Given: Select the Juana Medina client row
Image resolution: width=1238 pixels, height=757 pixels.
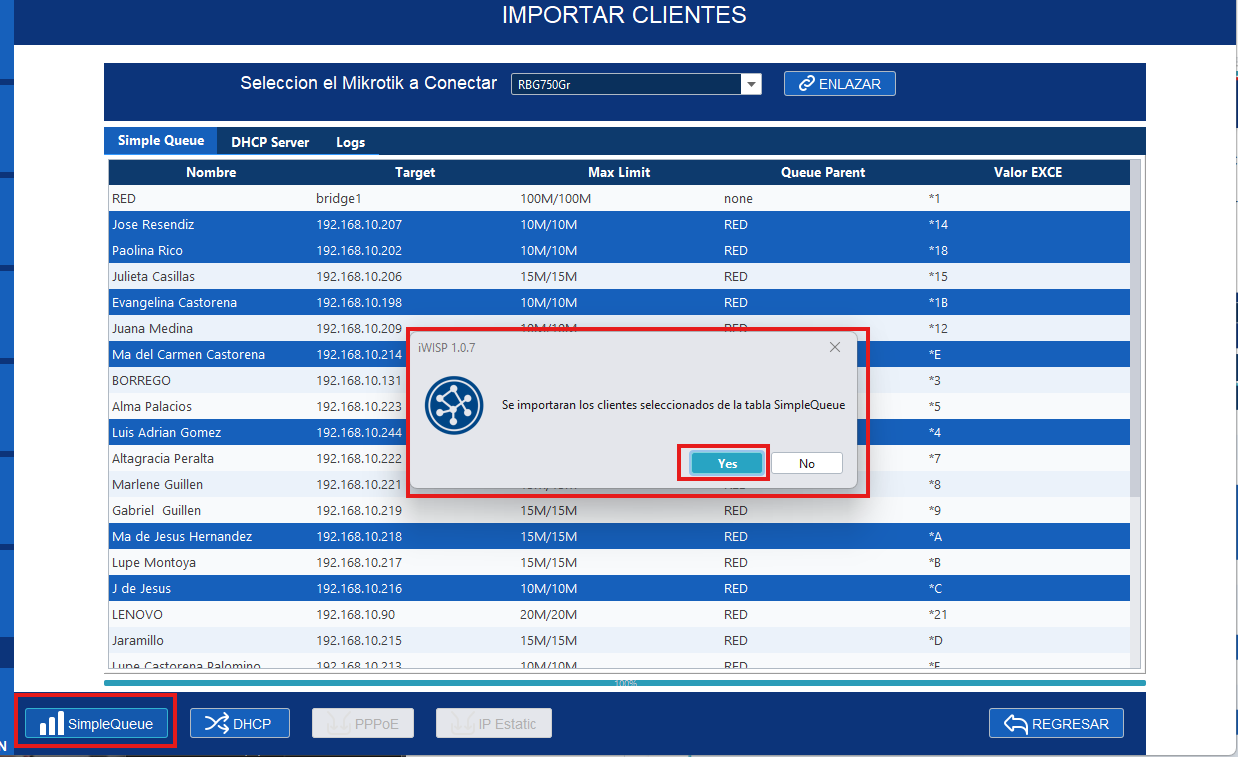Looking at the screenshot, I should [200, 328].
